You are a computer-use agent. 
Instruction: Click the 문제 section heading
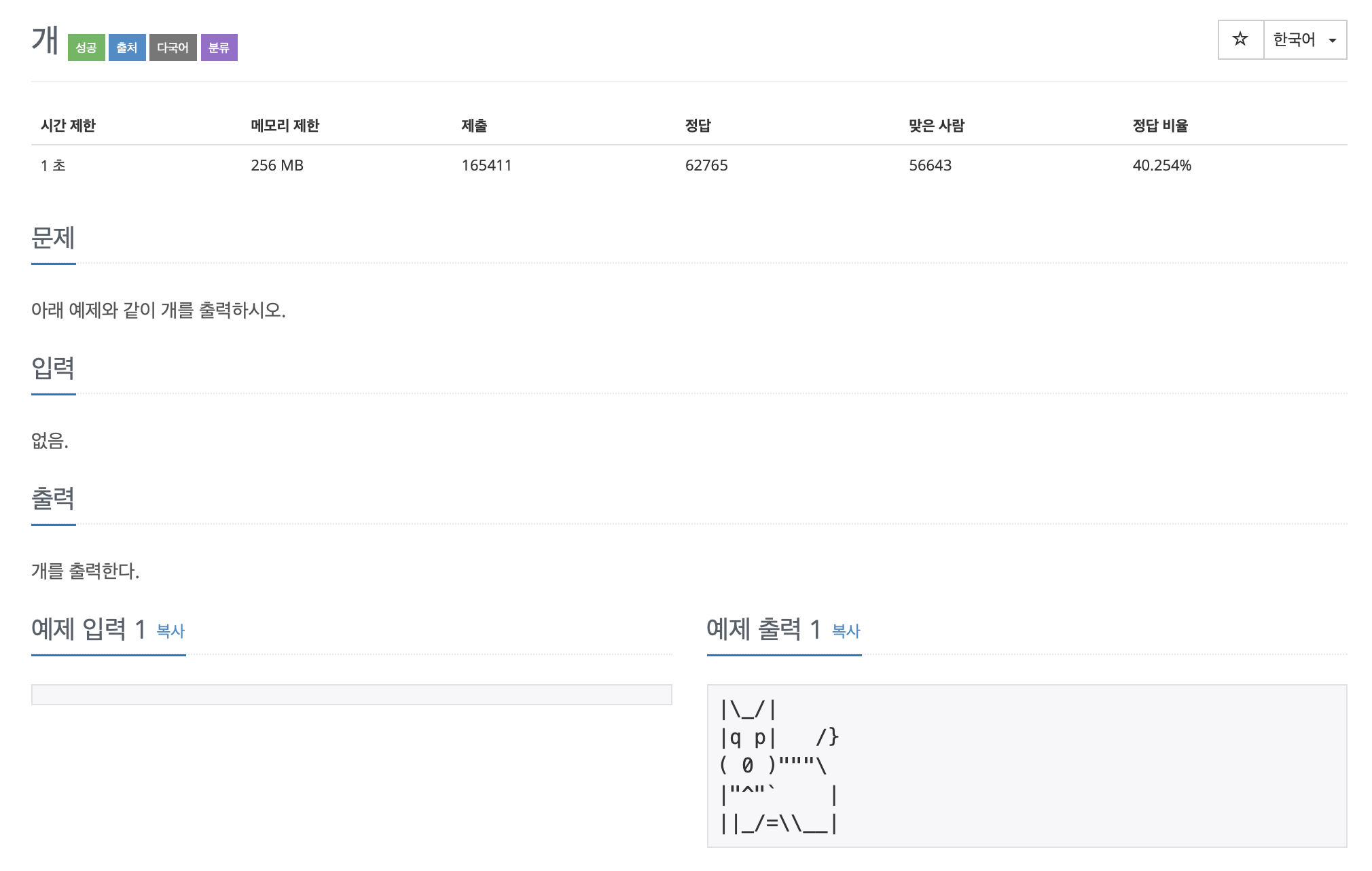[x=53, y=238]
